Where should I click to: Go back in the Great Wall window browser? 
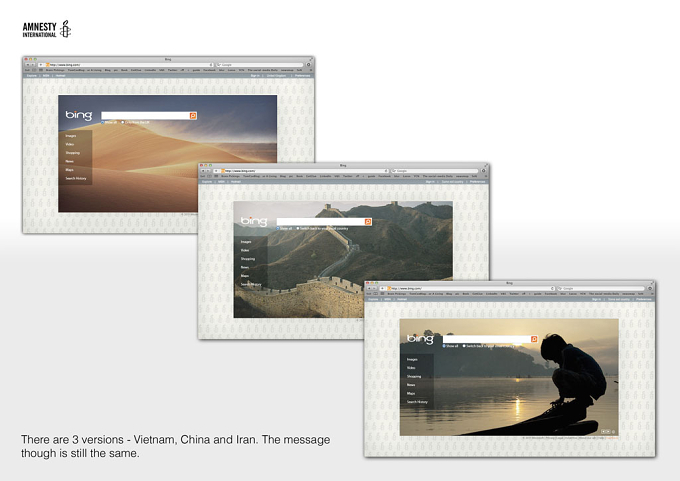point(203,171)
